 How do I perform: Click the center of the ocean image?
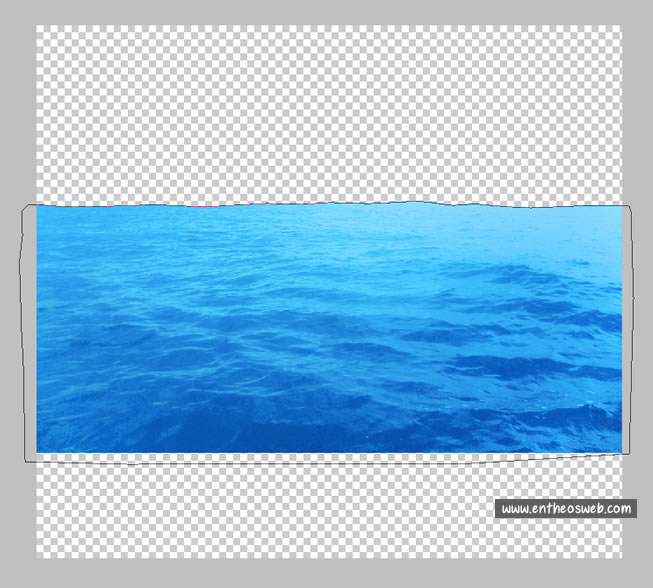(329, 329)
